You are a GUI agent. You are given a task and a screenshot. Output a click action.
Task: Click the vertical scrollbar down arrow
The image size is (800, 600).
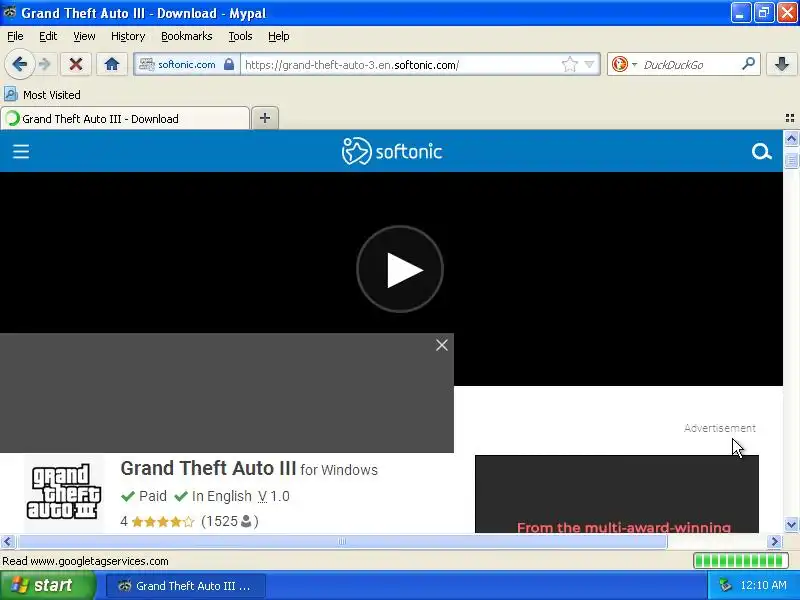(x=791, y=524)
